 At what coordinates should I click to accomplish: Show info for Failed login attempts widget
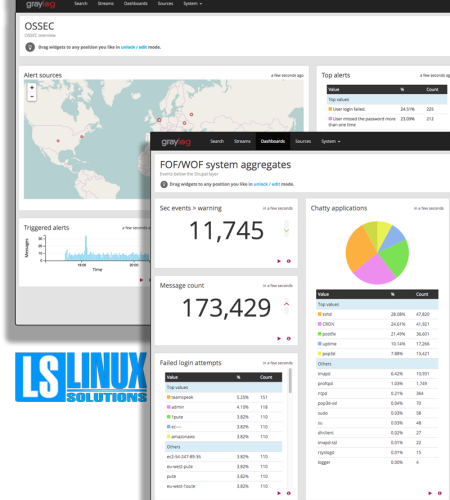[289, 493]
